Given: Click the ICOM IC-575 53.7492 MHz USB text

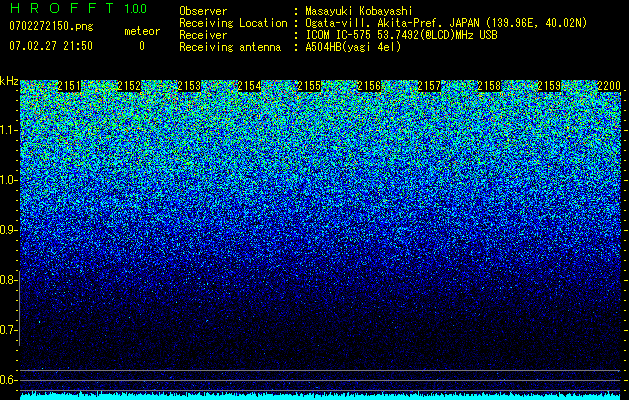Looking at the screenshot, I should click(401, 35).
